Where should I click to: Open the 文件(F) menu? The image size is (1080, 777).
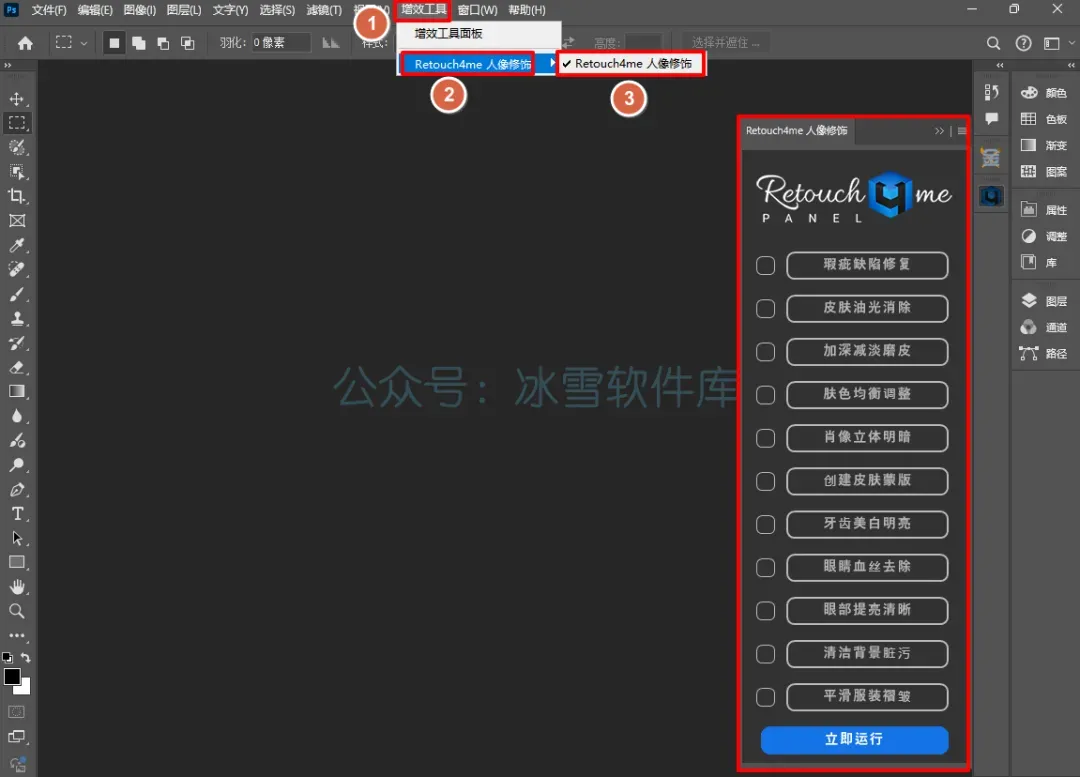pyautogui.click(x=49, y=10)
